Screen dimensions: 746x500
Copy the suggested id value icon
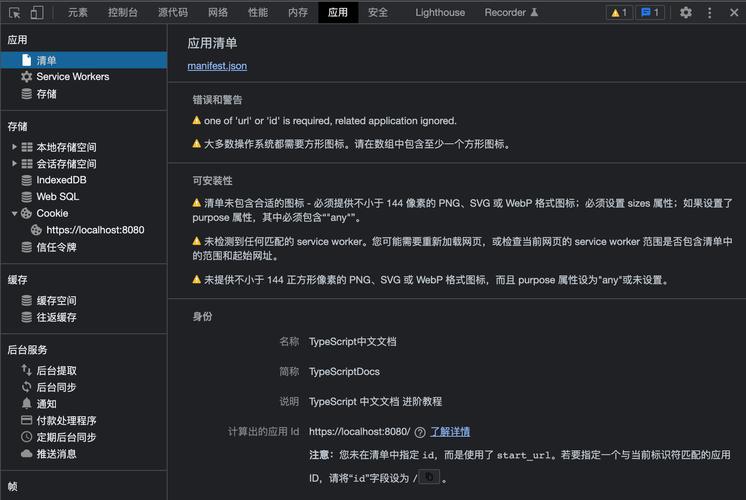coord(430,477)
